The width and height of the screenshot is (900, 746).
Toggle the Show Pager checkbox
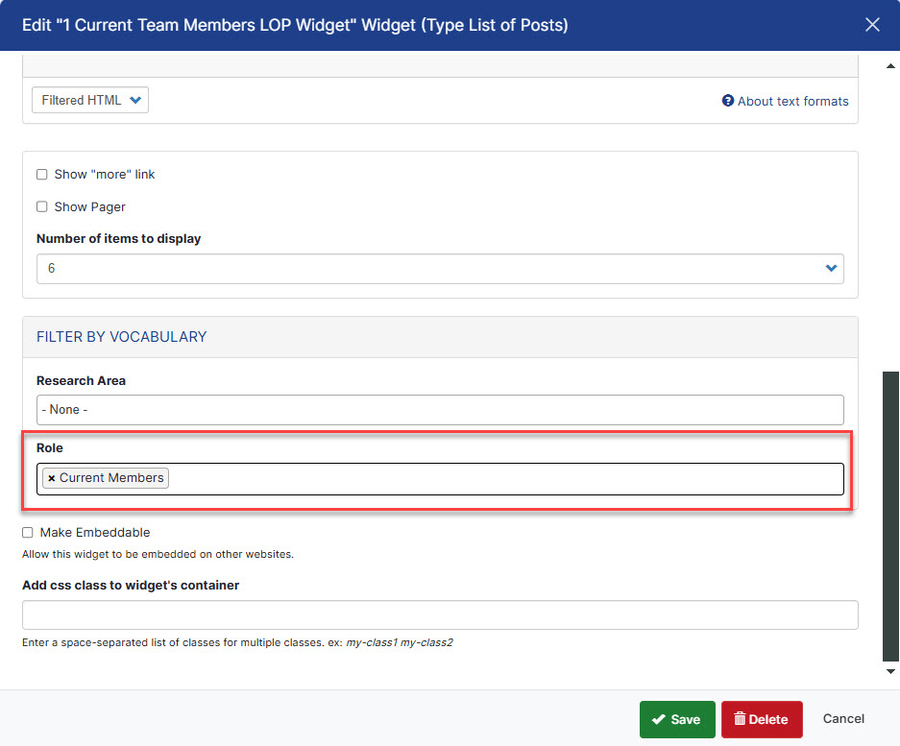[42, 207]
